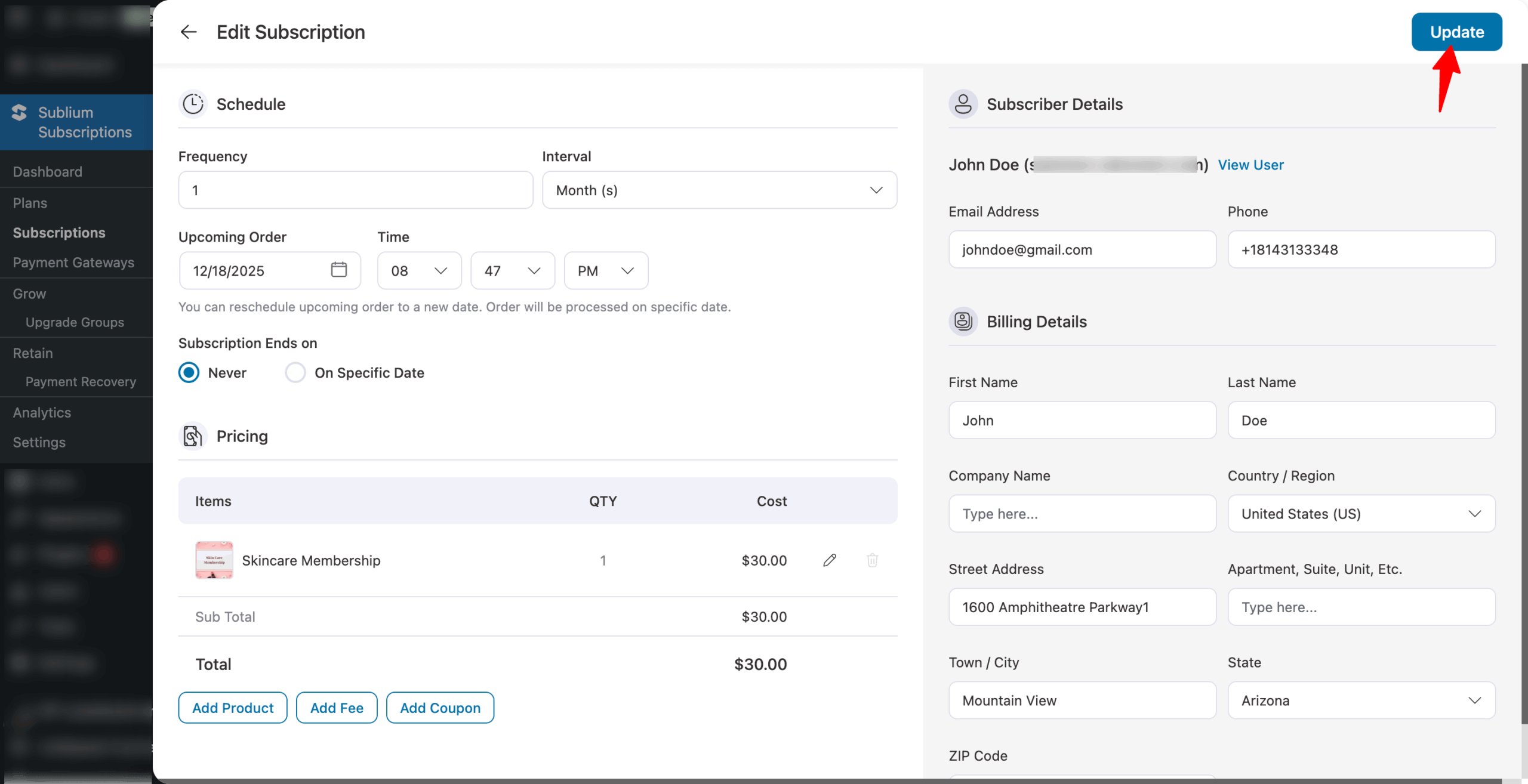The image size is (1528, 784).
Task: Open the calendar picker for Upcoming Order
Action: pyautogui.click(x=339, y=270)
